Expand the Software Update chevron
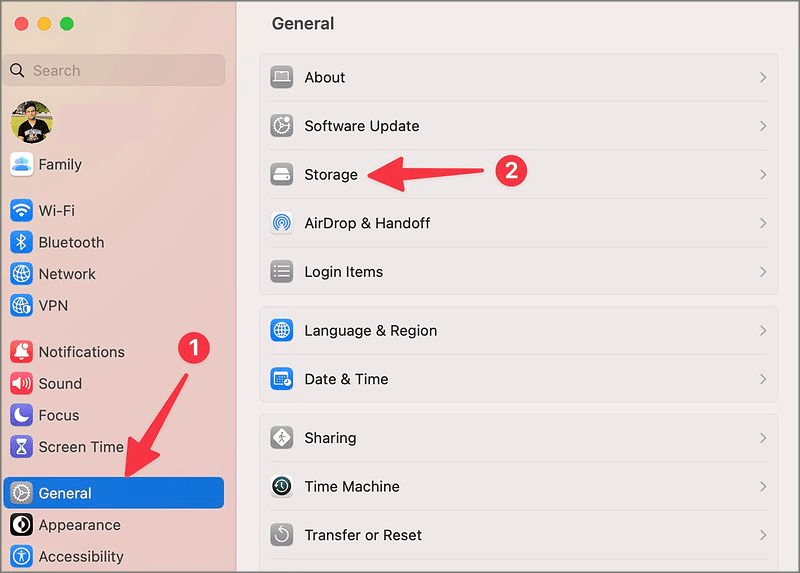Screen dimensions: 800x573 pos(763,126)
